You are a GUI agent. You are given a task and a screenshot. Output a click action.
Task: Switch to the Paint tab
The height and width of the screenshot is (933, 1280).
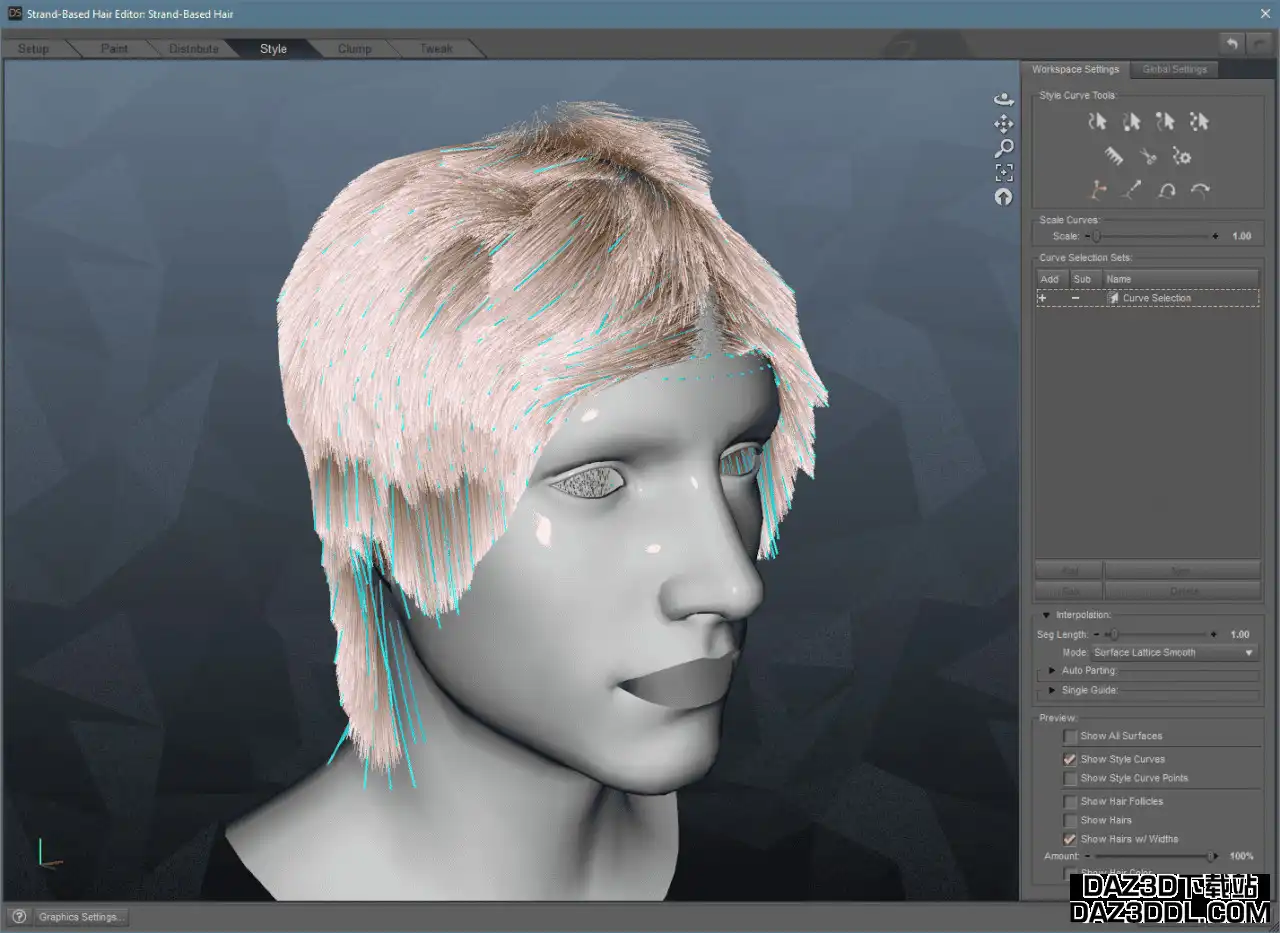[x=114, y=49]
